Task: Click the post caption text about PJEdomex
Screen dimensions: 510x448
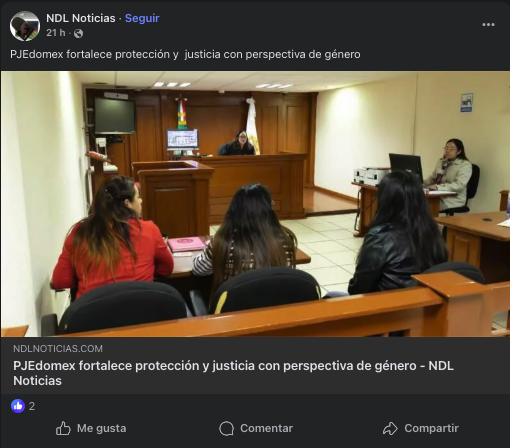Action: [185, 54]
